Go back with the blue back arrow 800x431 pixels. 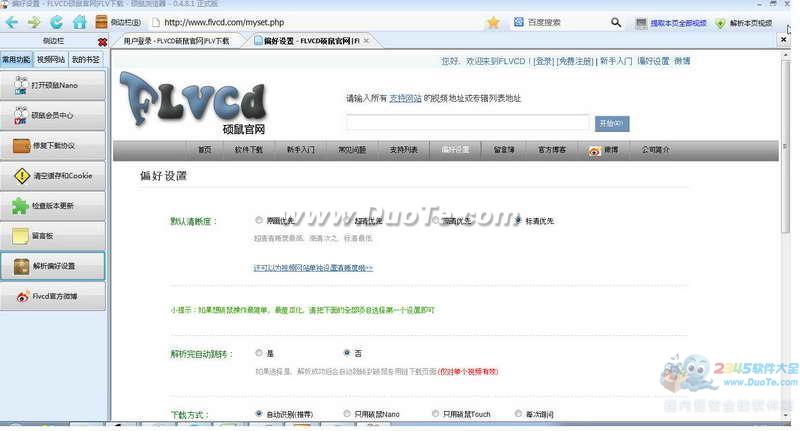tap(12, 22)
